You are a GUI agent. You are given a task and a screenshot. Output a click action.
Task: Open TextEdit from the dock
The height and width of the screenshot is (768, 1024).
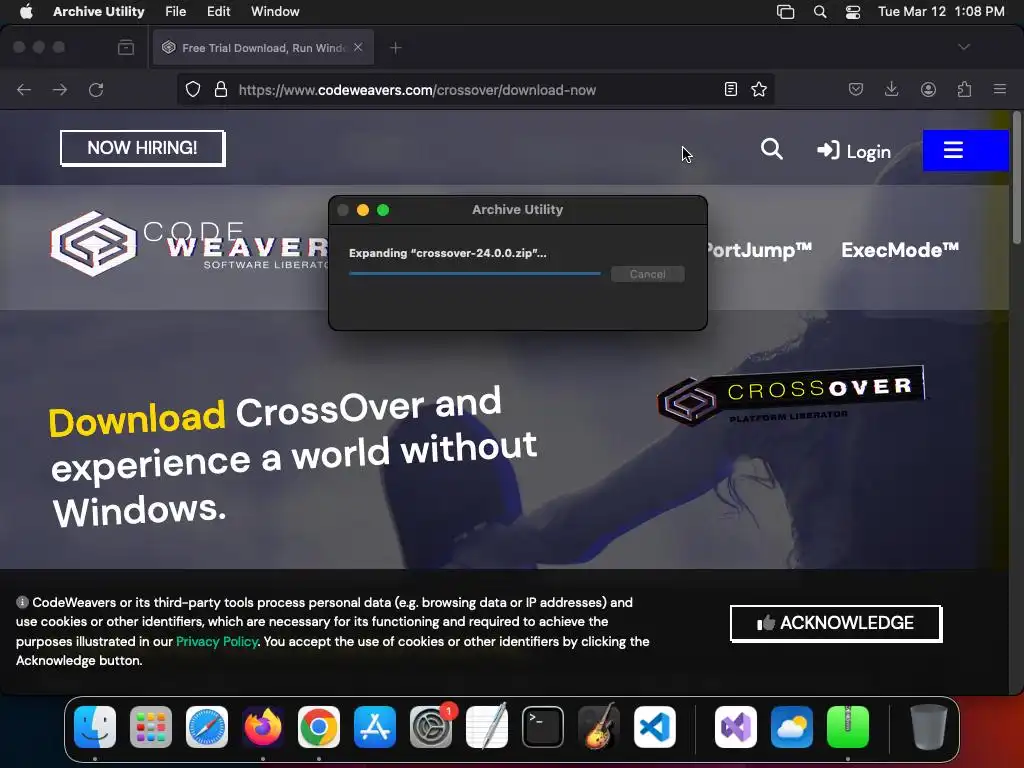pos(487,727)
